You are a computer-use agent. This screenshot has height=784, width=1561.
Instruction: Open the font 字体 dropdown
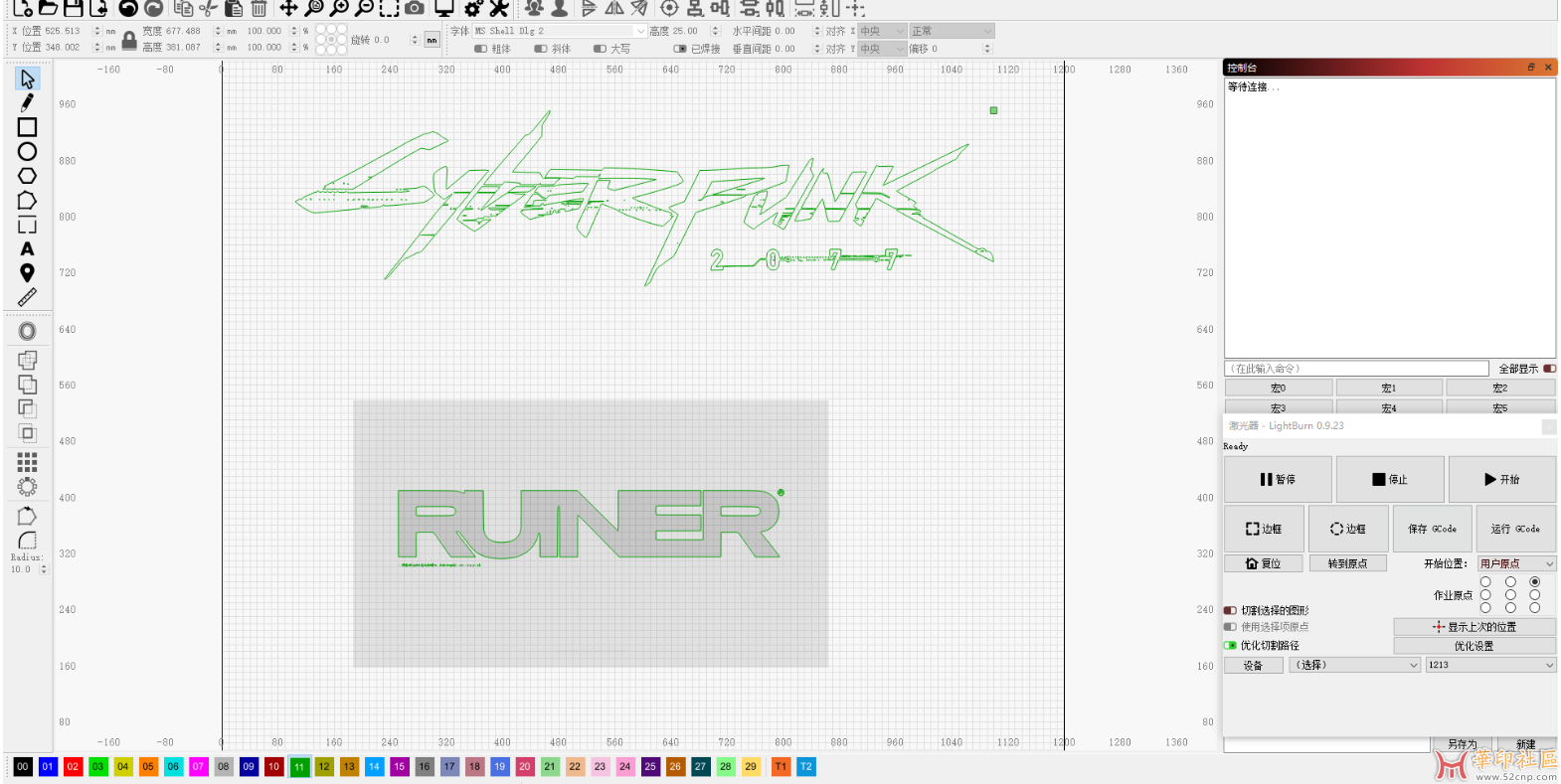[x=560, y=31]
